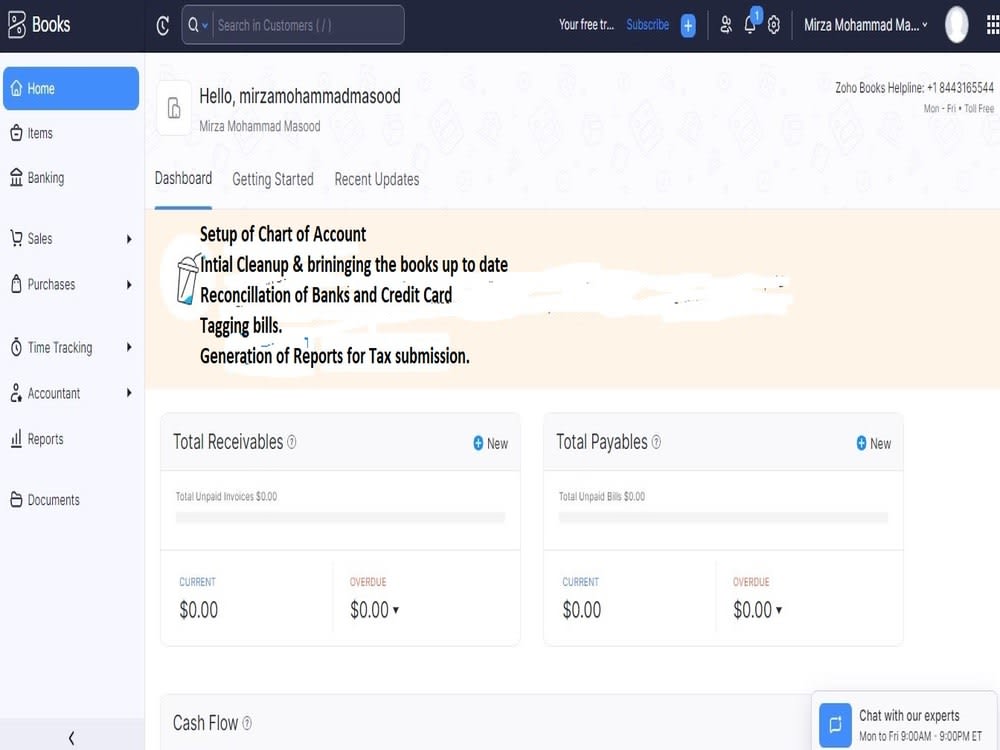Click the Receivables CURRENT $0.00 amount
1000x750 pixels.
click(198, 610)
